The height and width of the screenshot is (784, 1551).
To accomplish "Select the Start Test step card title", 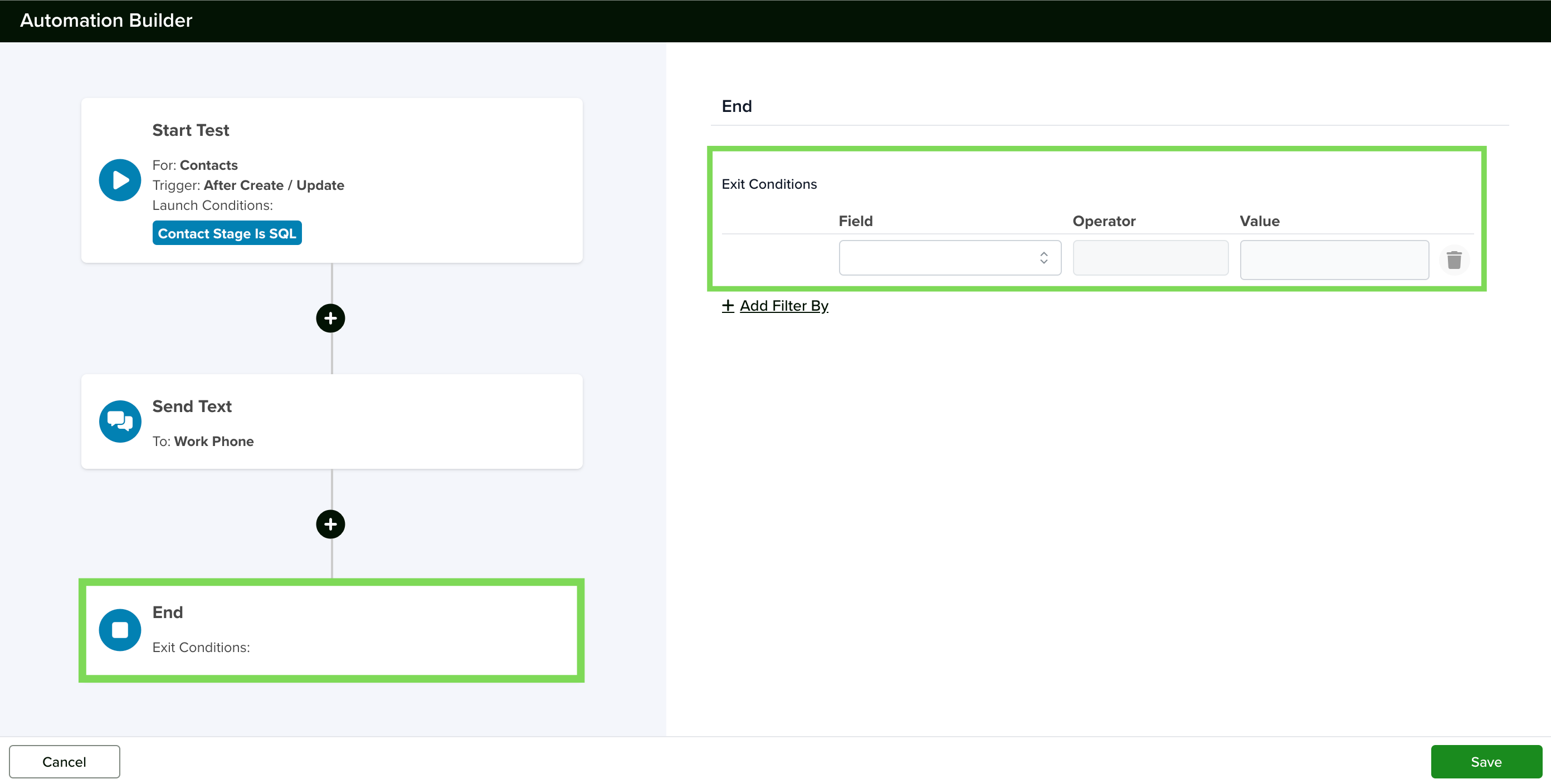I will pos(191,130).
